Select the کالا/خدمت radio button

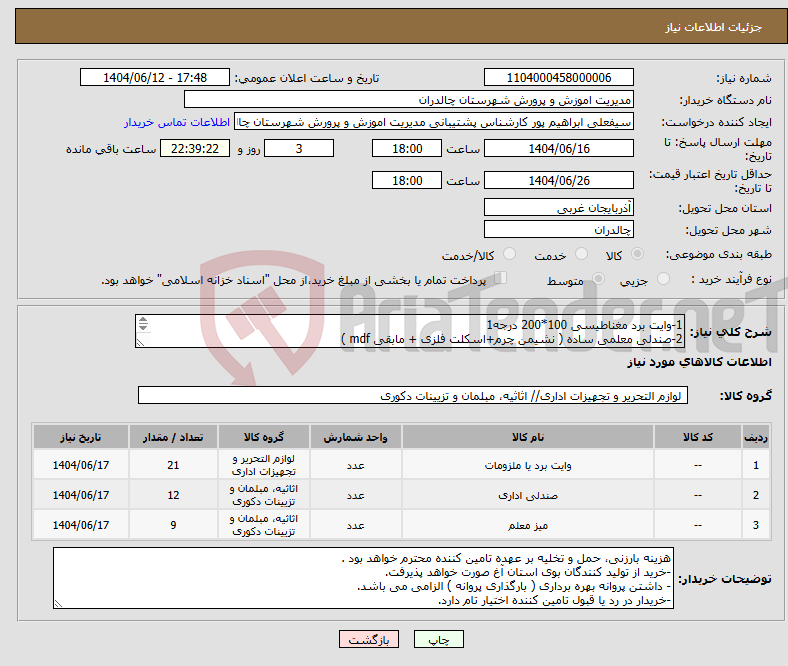tap(510, 256)
